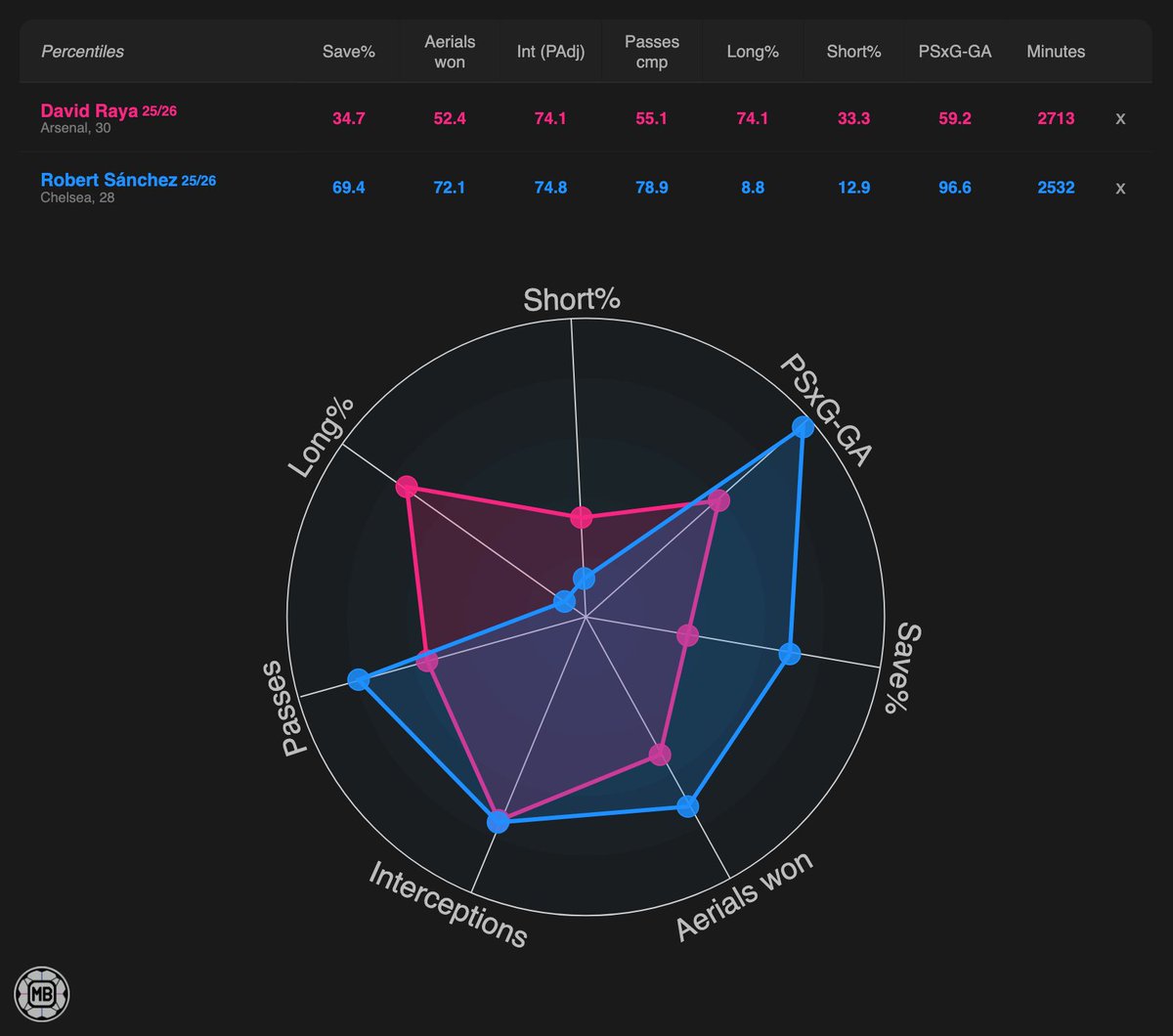
Task: Open the Percentiles header option
Action: (82, 52)
